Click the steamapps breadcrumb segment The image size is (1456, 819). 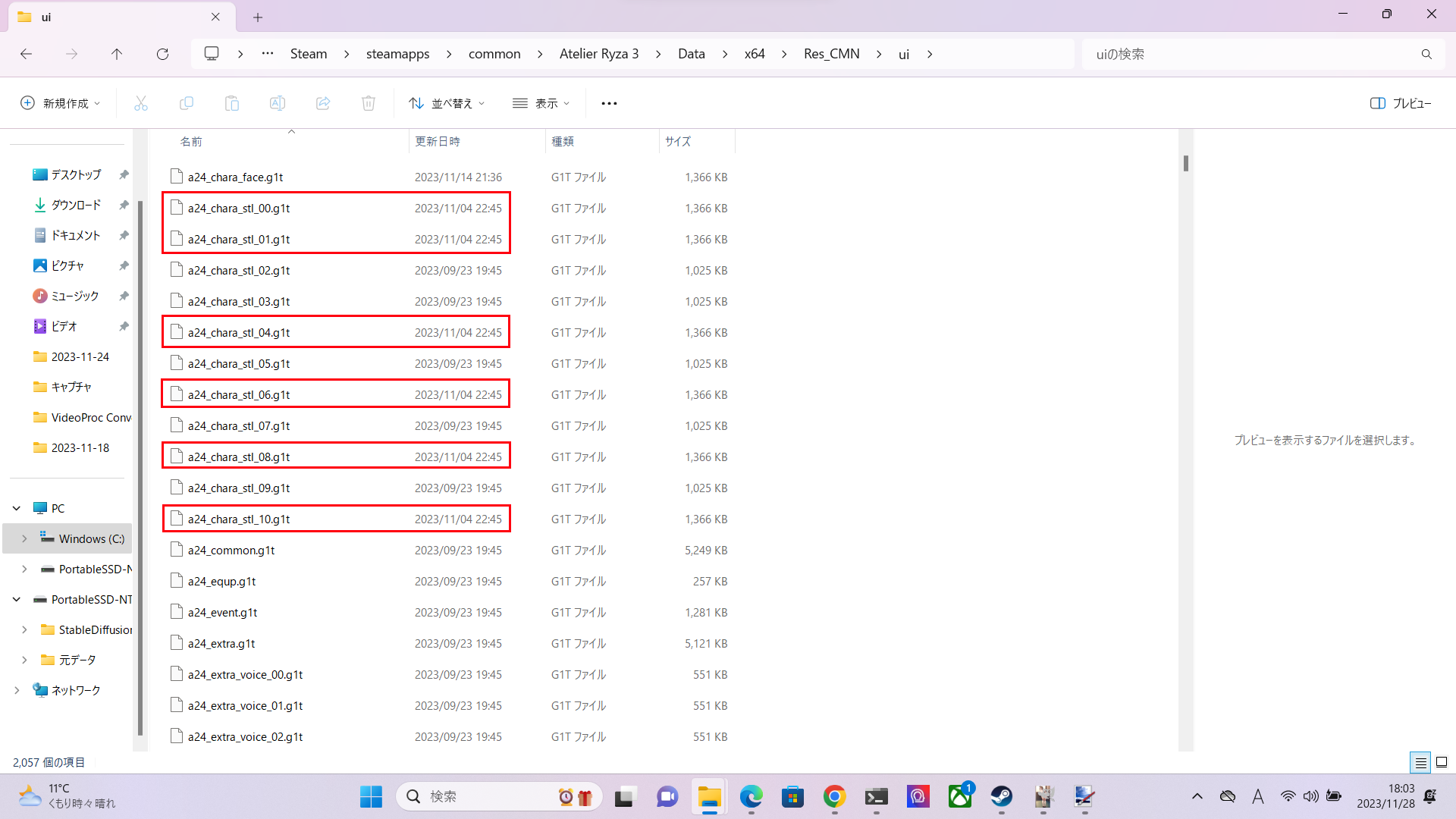click(x=397, y=54)
